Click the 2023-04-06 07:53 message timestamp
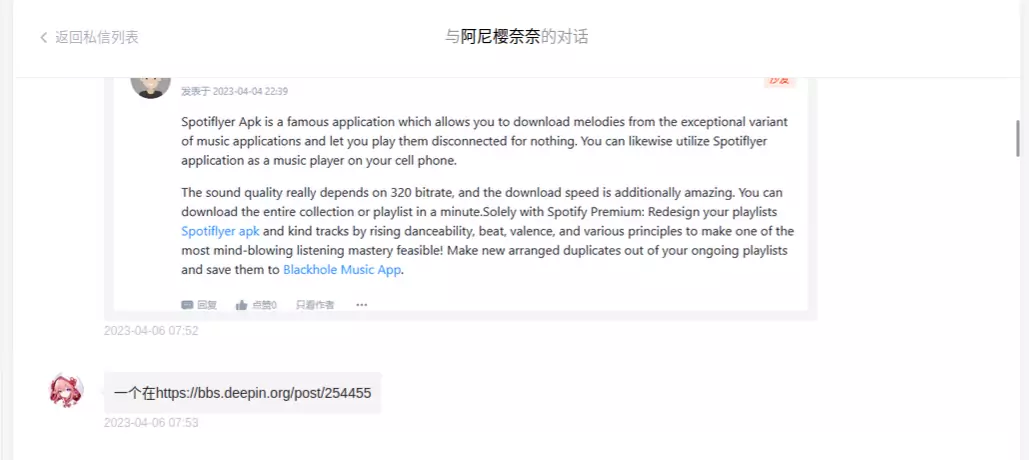 [151, 423]
